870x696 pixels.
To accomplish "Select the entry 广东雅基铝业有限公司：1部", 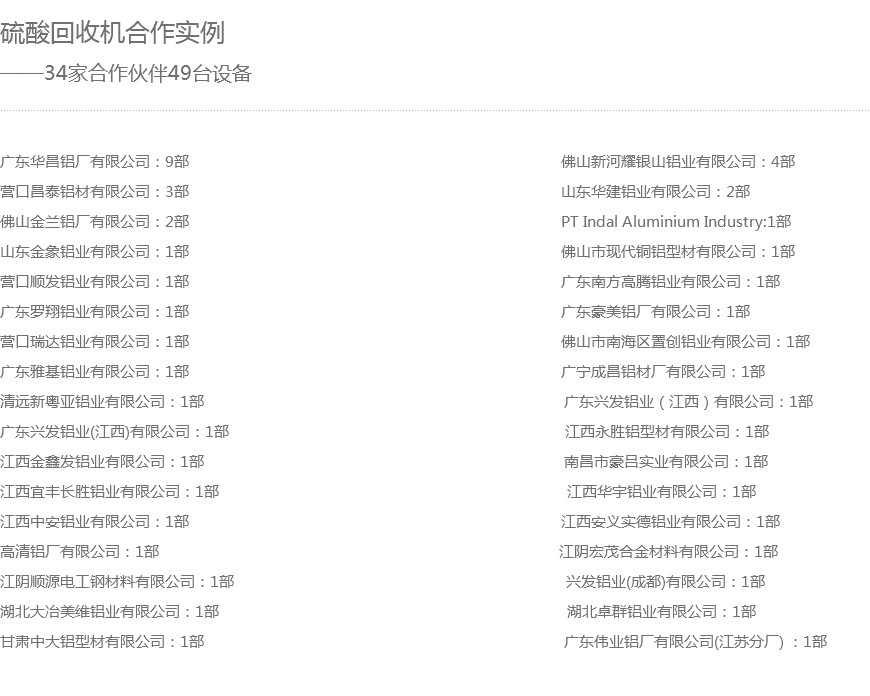I will coord(95,371).
